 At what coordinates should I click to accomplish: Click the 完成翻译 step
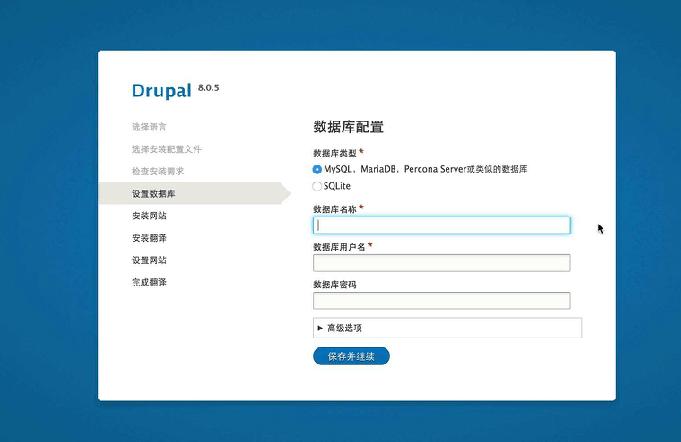tap(149, 282)
